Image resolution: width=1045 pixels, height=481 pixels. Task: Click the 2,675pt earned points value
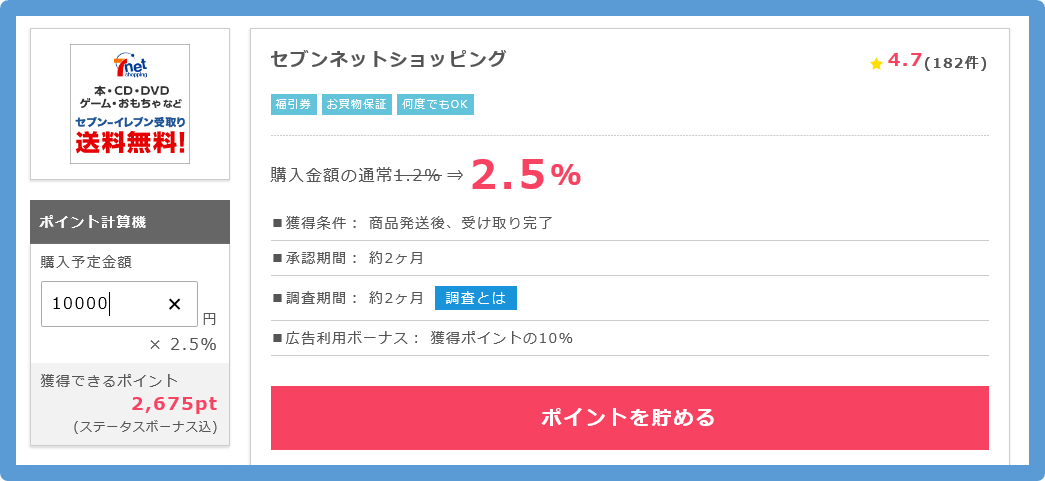pyautogui.click(x=175, y=404)
